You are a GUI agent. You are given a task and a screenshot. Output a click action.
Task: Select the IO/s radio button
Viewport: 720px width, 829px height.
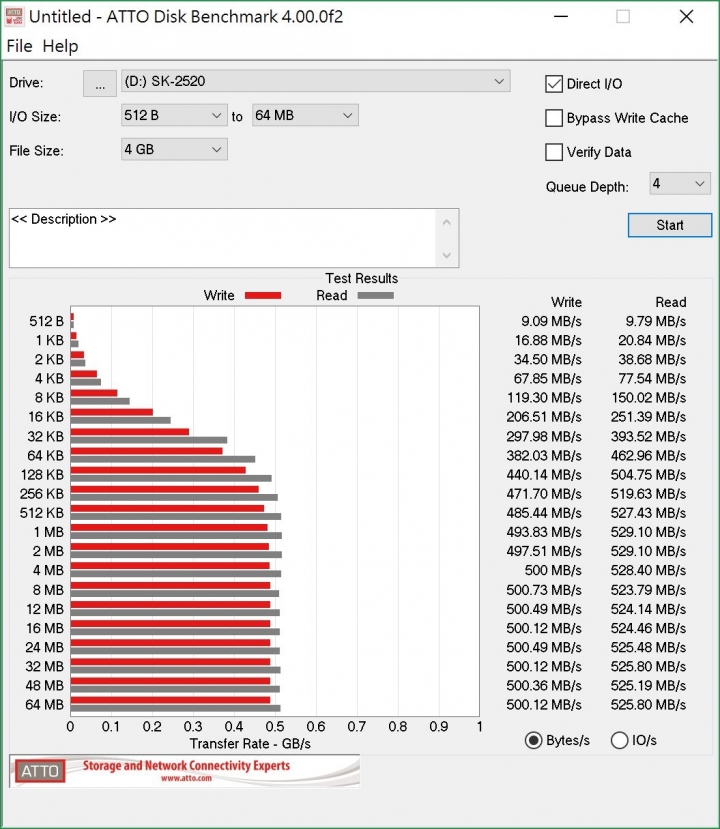620,741
